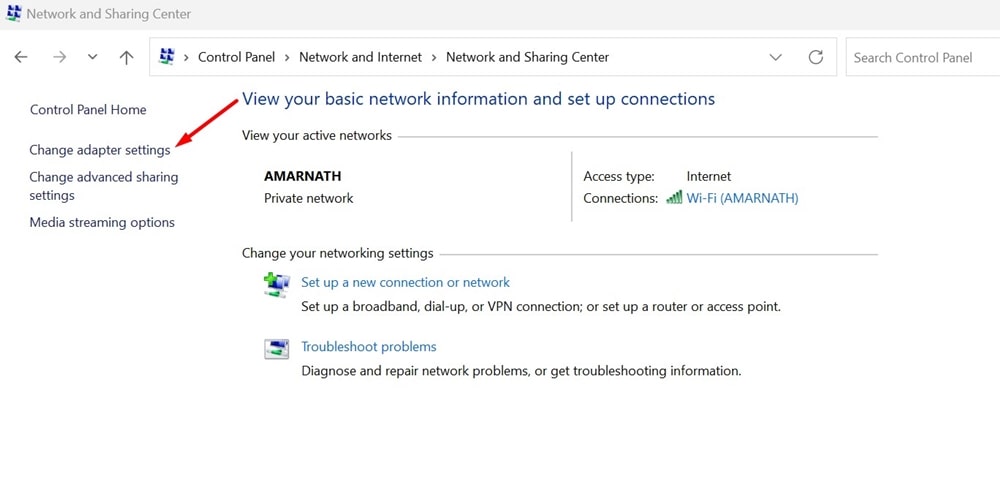Expand chevron after Control Panel breadcrumb
The width and height of the screenshot is (1000, 479).
click(x=287, y=58)
